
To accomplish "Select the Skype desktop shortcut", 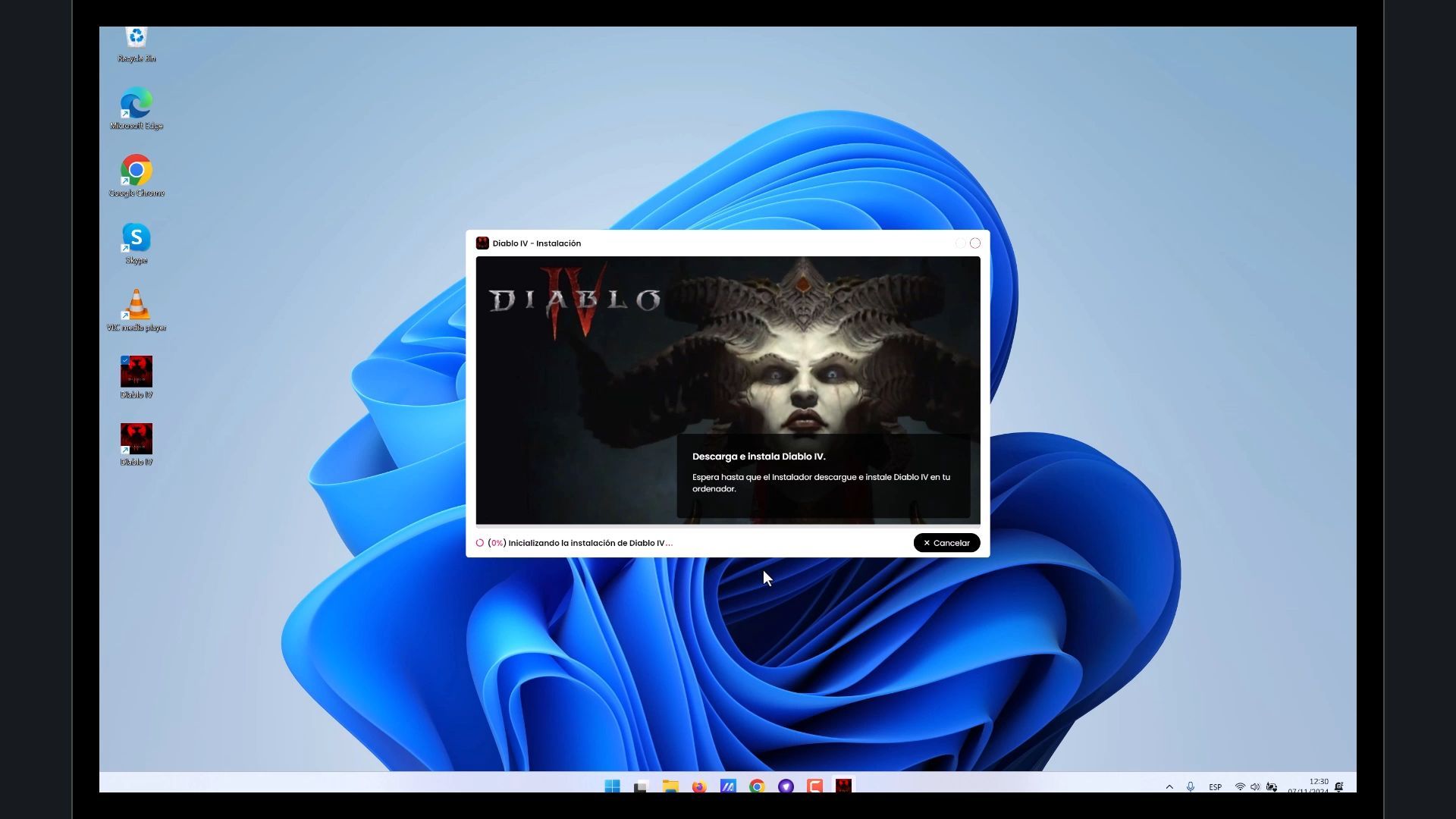I will coord(136,243).
